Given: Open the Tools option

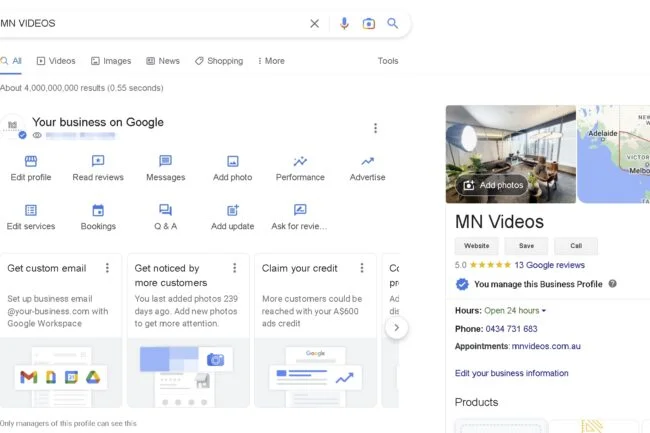Looking at the screenshot, I should [x=388, y=61].
